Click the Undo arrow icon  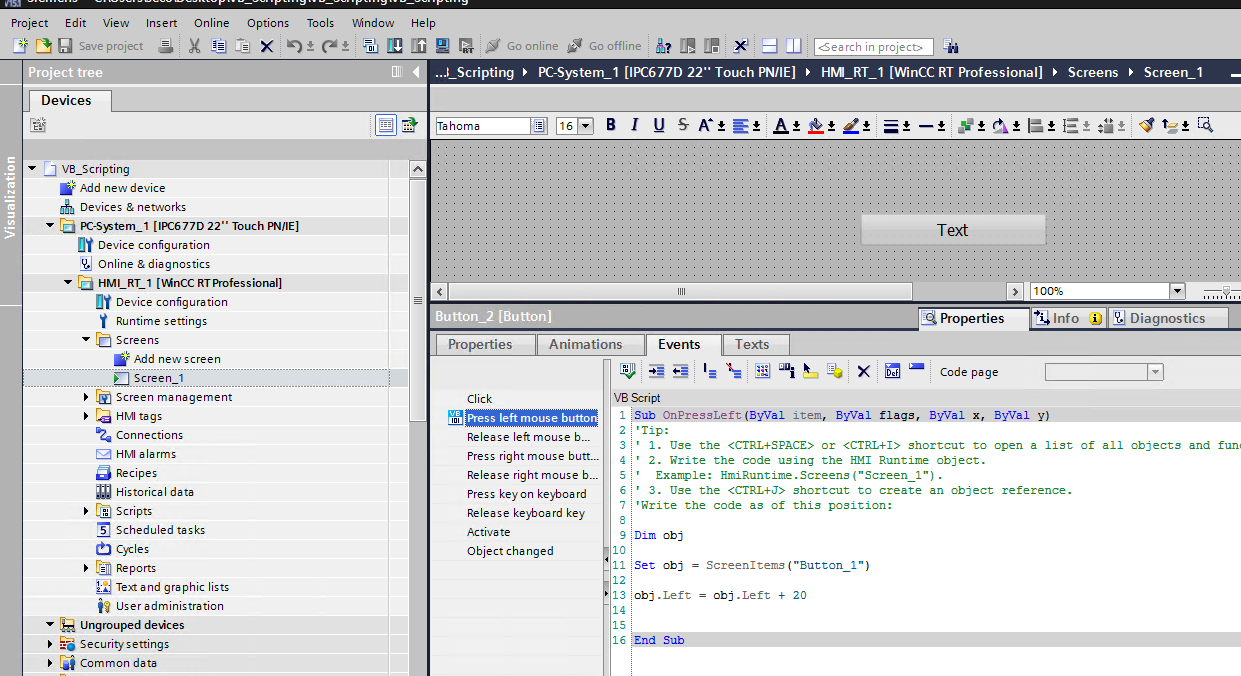coord(294,46)
